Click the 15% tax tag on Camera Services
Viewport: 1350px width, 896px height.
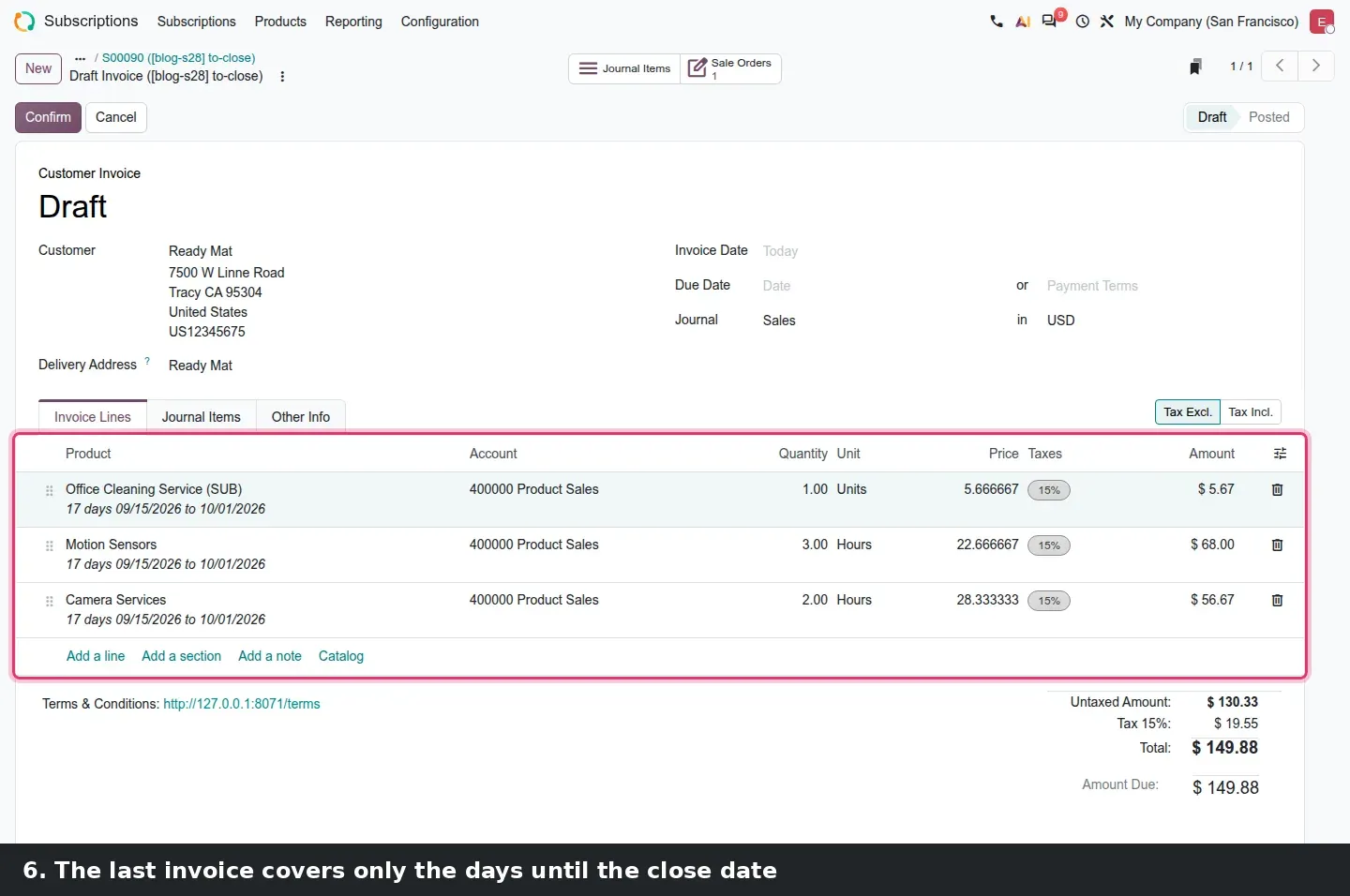point(1049,601)
